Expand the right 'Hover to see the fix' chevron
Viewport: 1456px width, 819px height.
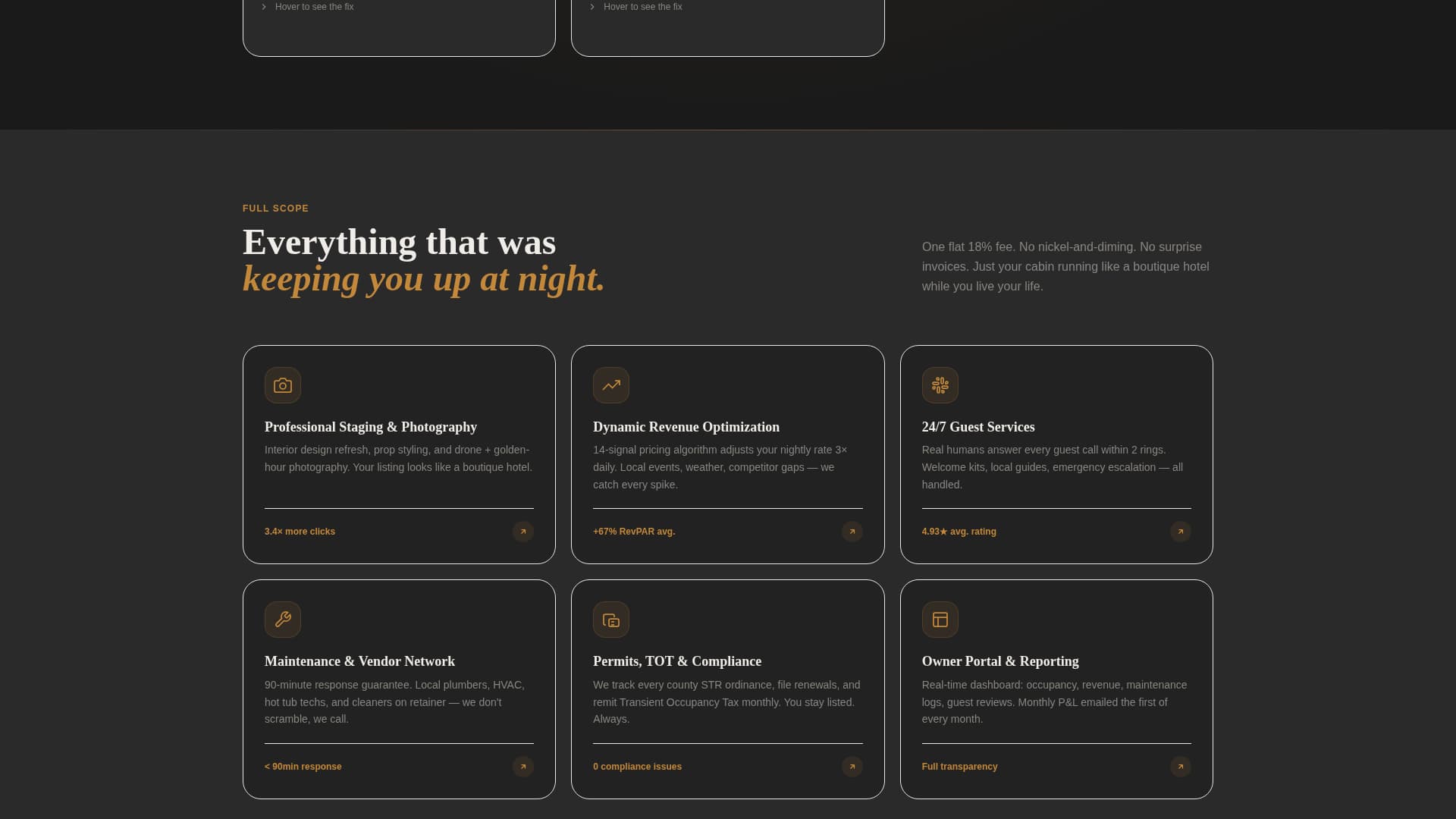point(592,6)
